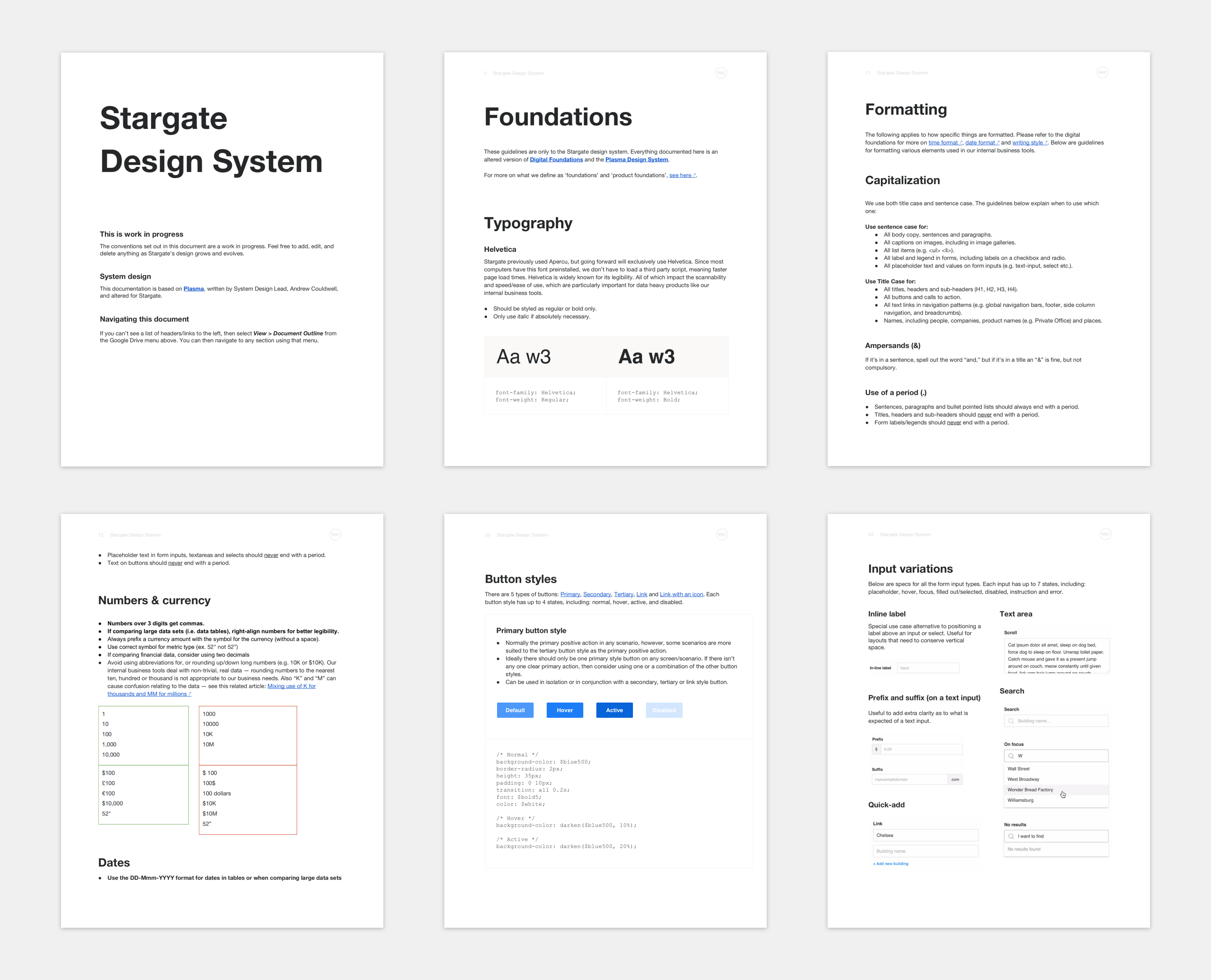1211x980 pixels.
Task: Open the Plasma link on the cover page
Action: (x=194, y=288)
